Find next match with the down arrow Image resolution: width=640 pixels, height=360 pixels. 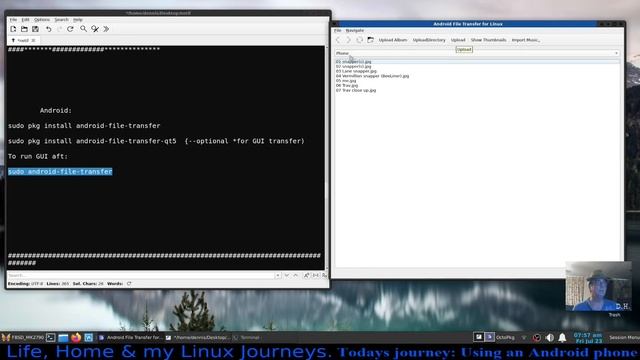pyautogui.click(x=287, y=276)
